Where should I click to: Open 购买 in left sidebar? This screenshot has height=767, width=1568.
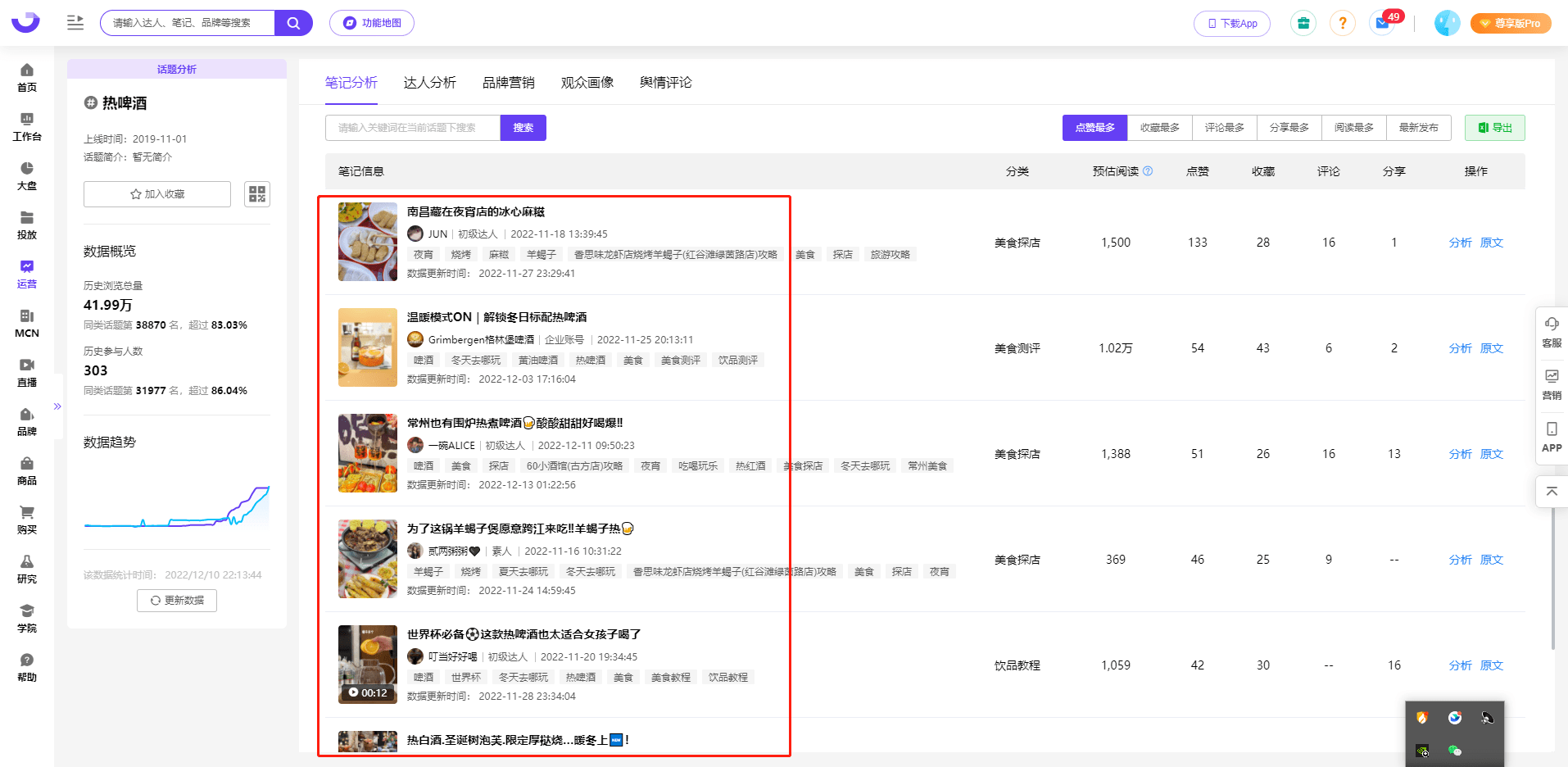(x=27, y=520)
